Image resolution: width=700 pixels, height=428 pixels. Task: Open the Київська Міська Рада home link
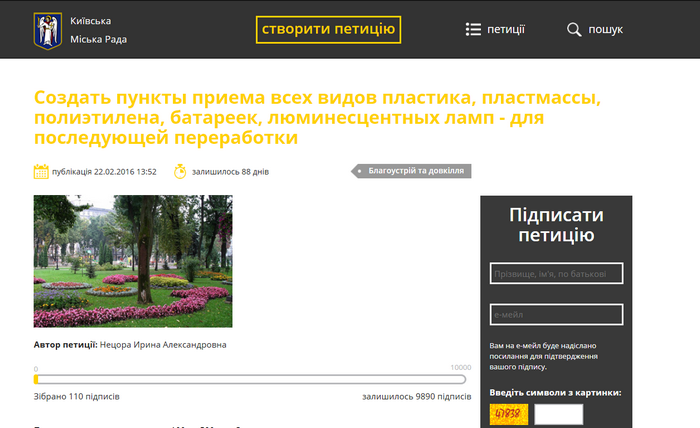pos(98,30)
